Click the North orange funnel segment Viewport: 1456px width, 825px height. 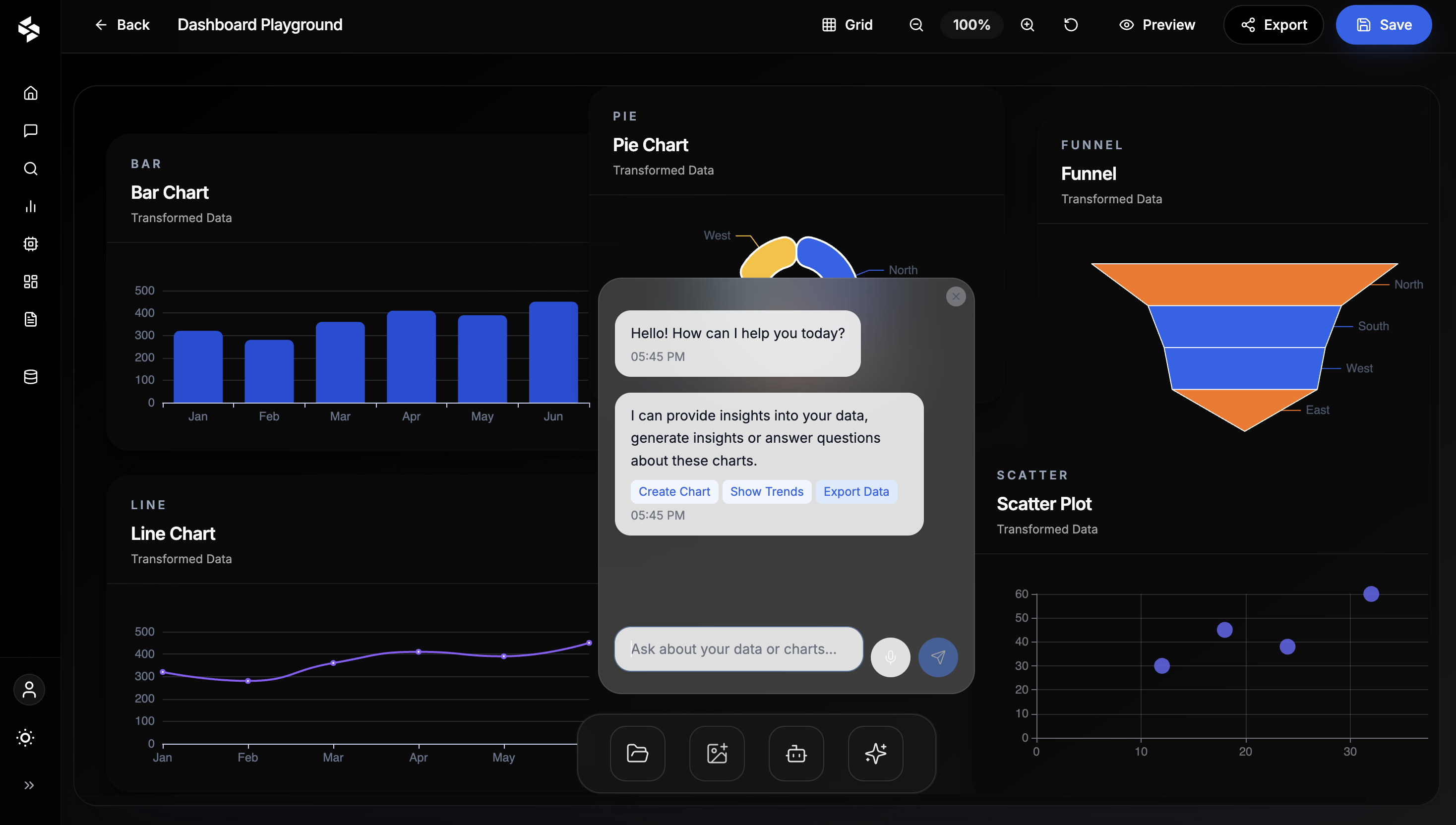coord(1244,285)
